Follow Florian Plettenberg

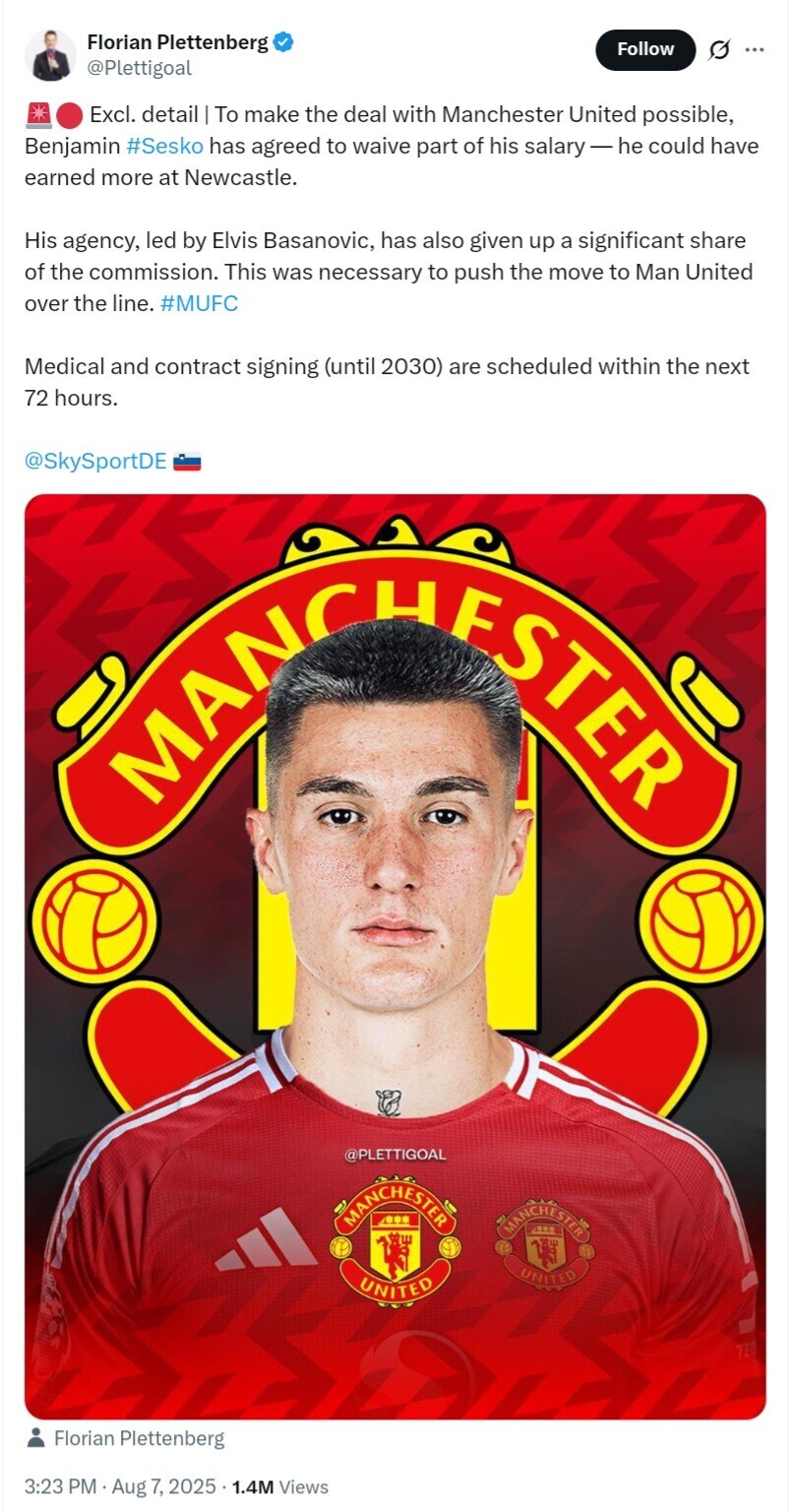coord(645,49)
